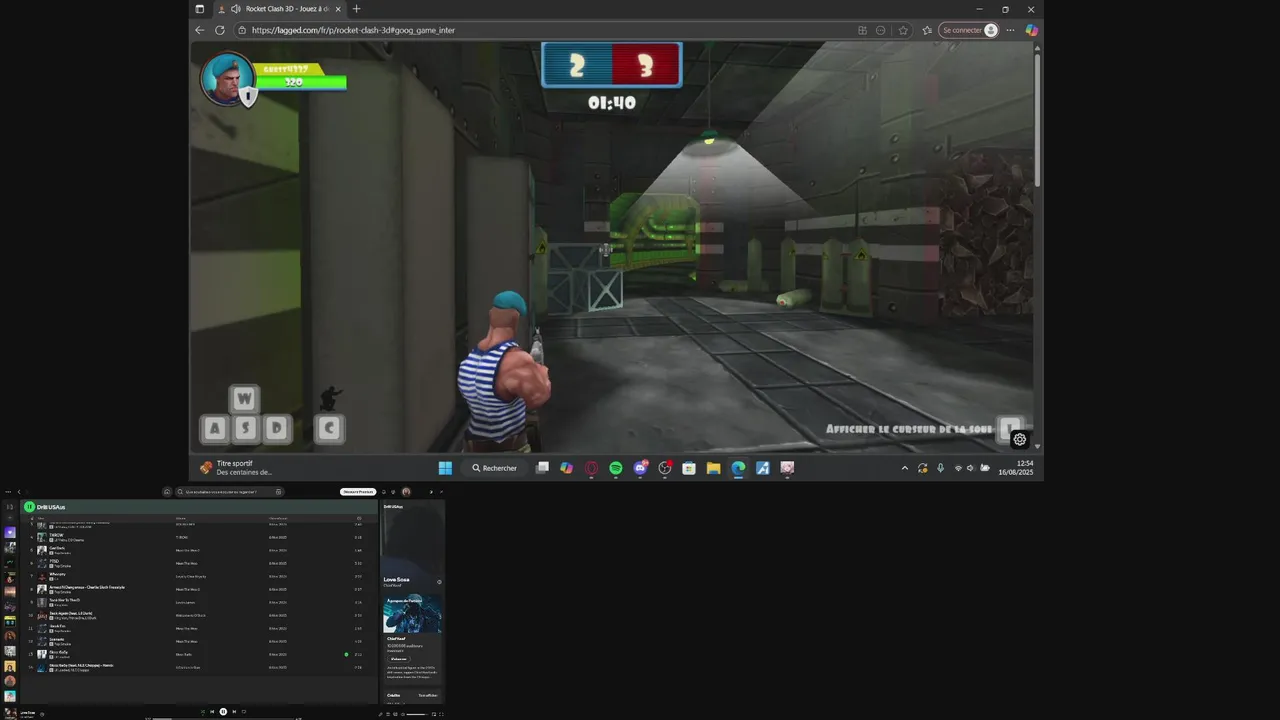Click the green health bar showing 320
1280x720 pixels.
pos(300,82)
